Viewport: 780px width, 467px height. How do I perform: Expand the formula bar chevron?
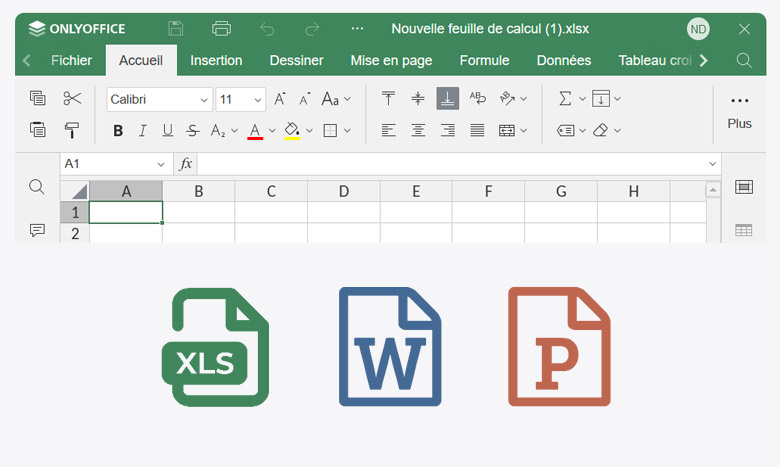tap(712, 164)
